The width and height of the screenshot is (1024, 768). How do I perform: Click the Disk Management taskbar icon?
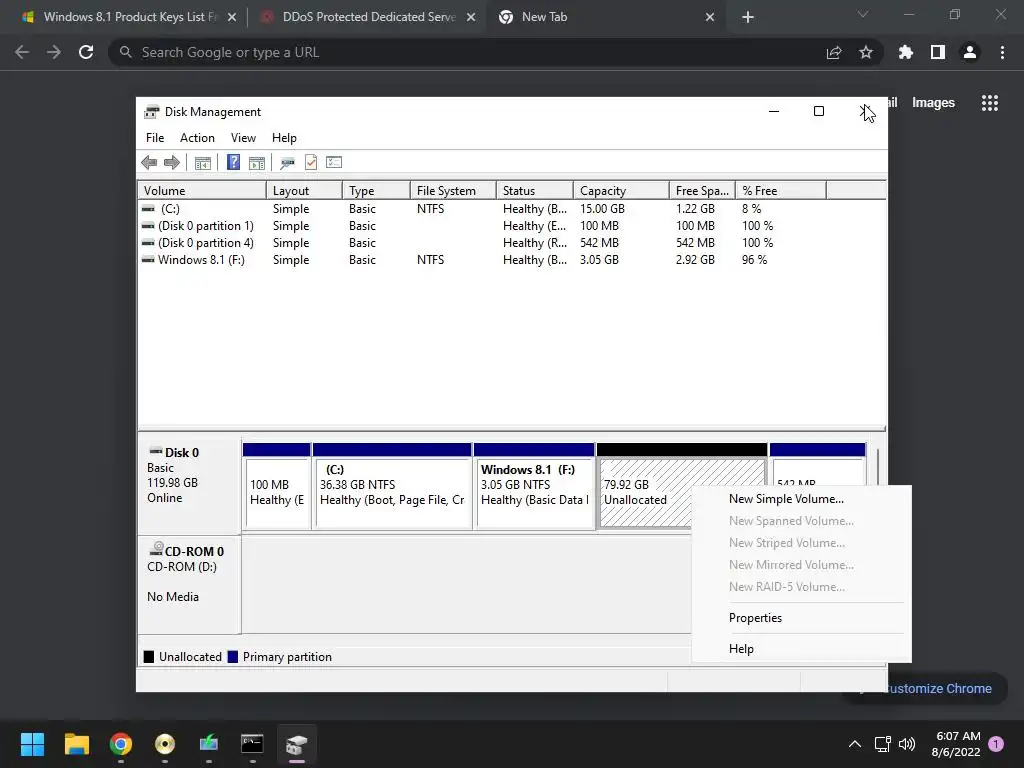click(296, 744)
